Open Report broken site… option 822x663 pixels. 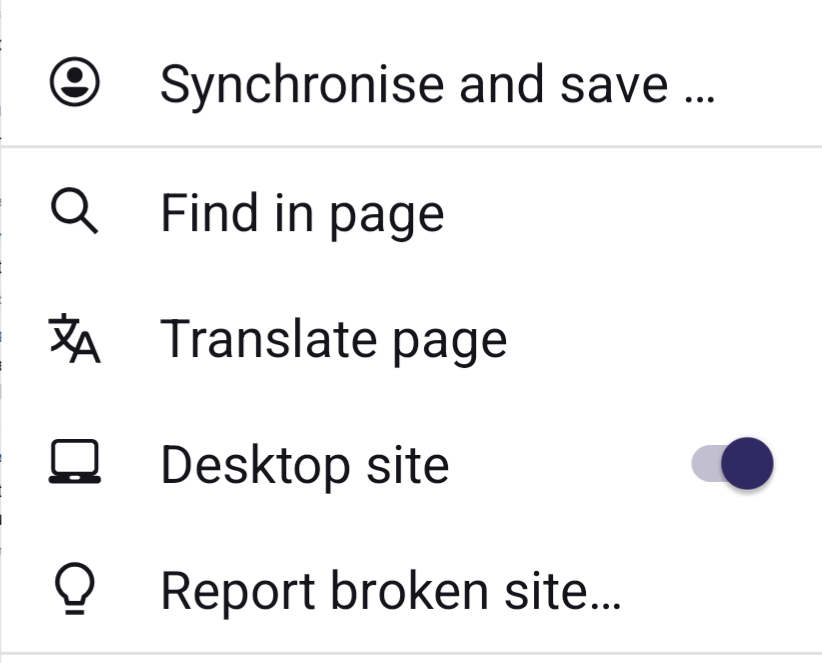pyautogui.click(x=390, y=591)
